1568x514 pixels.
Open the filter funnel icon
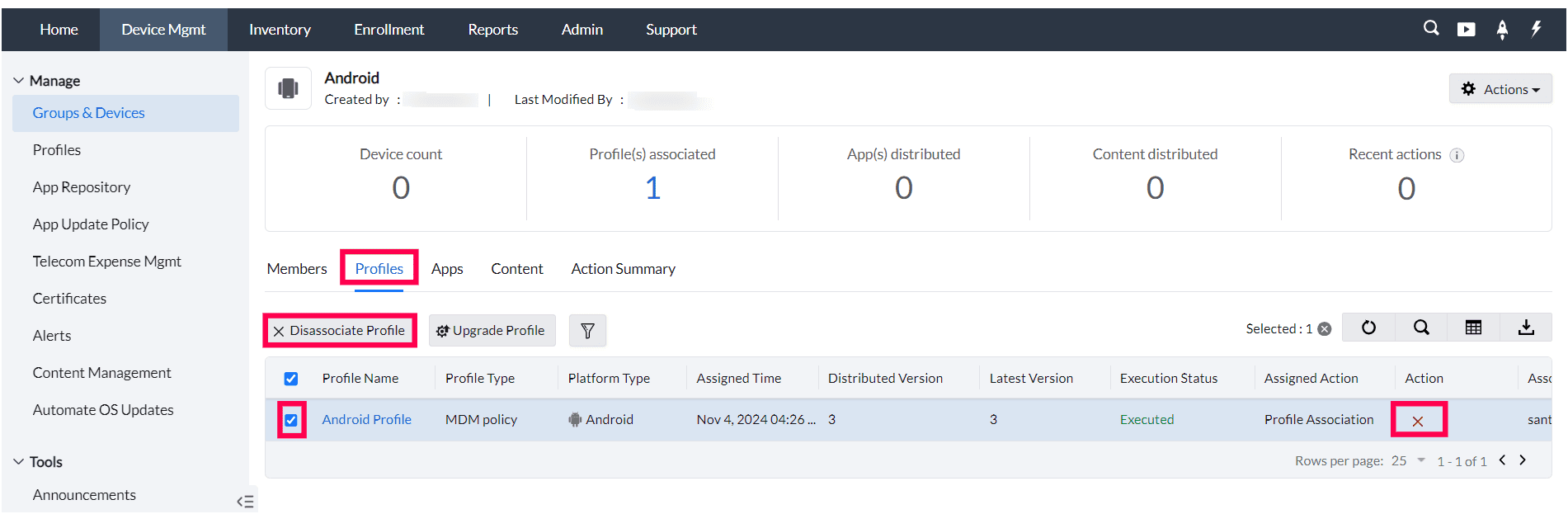pyautogui.click(x=587, y=331)
